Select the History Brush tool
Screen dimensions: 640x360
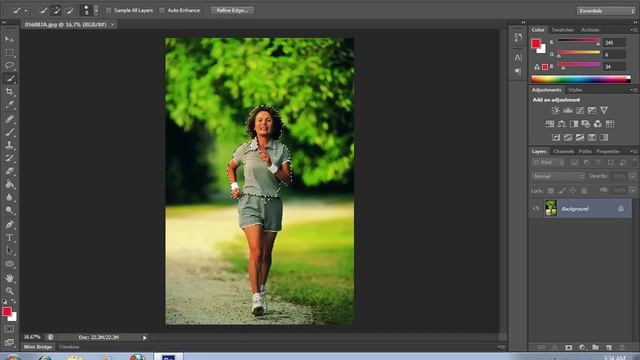pyautogui.click(x=9, y=158)
